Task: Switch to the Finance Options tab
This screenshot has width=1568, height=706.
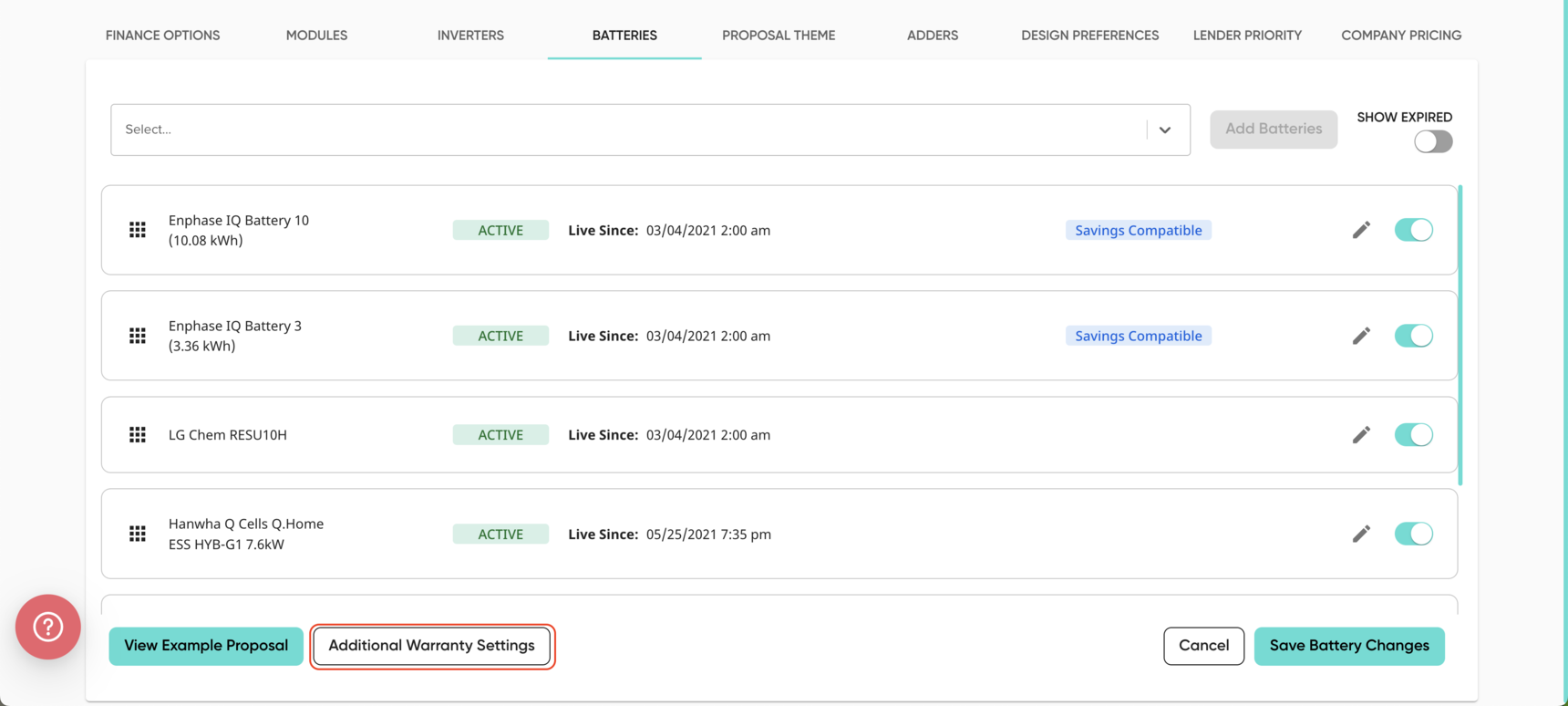Action: coord(162,35)
